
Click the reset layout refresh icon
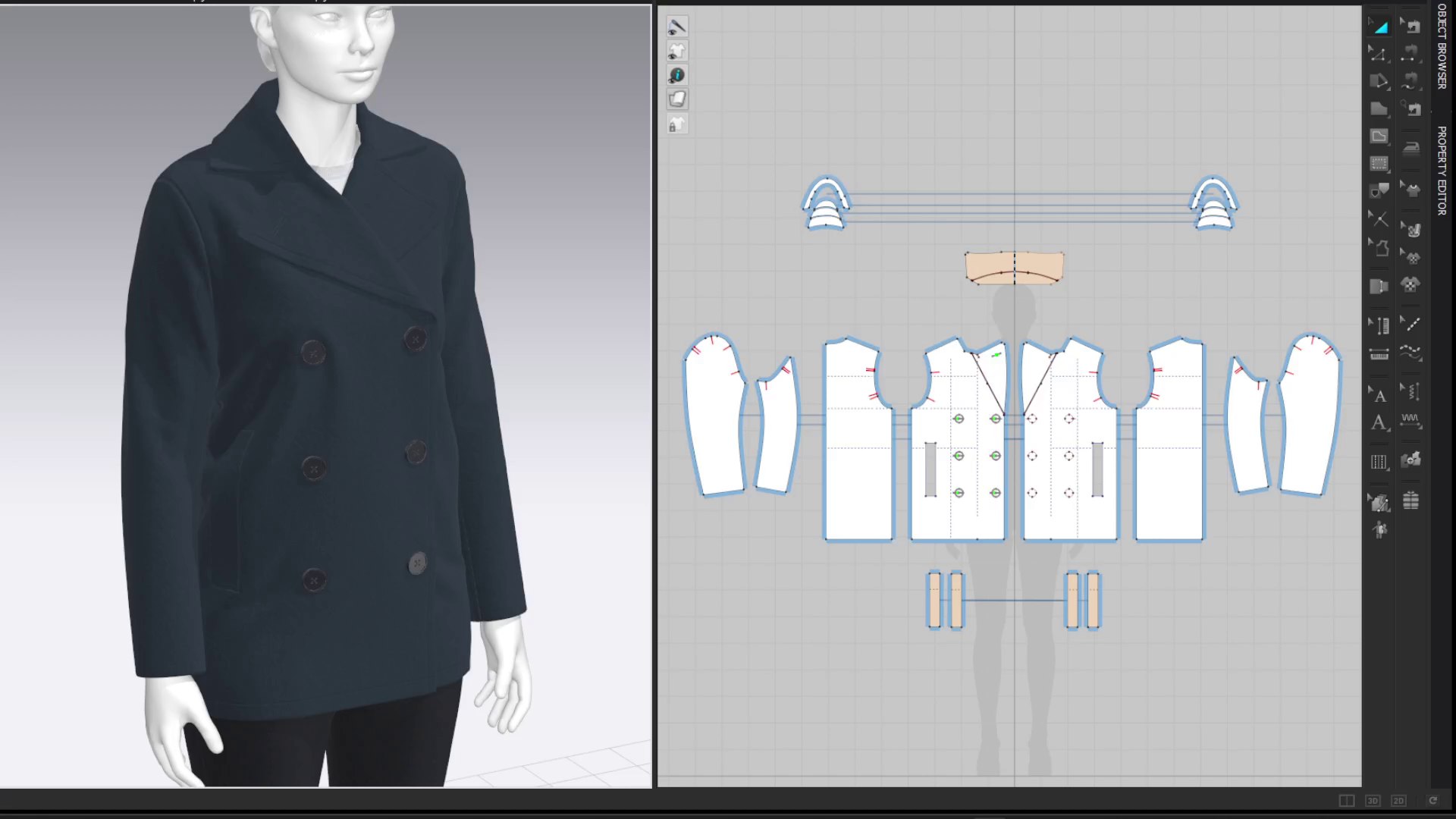coord(1432,801)
